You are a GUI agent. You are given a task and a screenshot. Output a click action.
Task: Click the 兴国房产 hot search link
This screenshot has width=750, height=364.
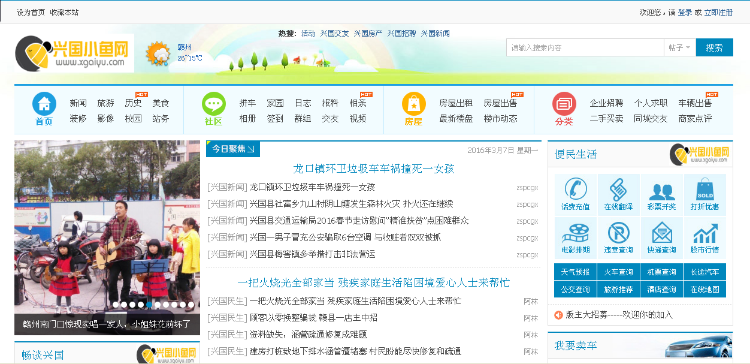368,33
